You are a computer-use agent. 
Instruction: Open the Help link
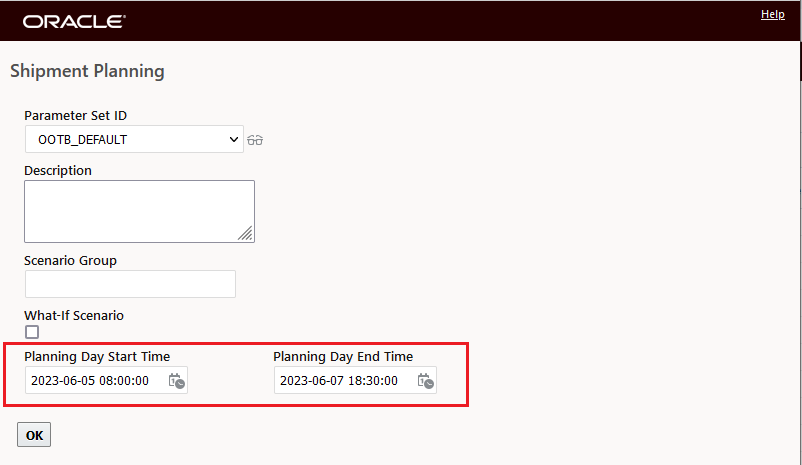click(772, 14)
